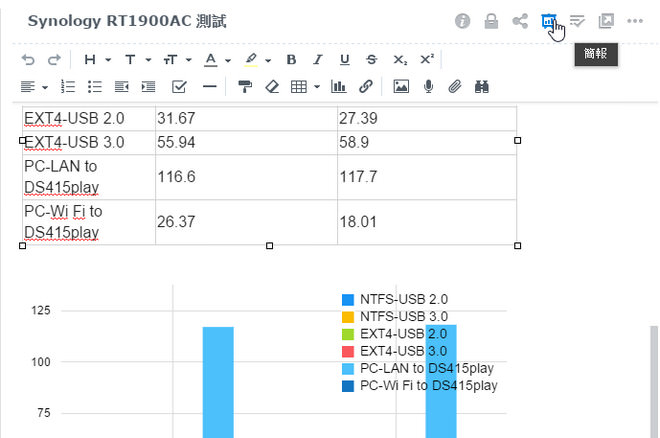This screenshot has width=660, height=438.
Task: Start presentation mode icon
Action: [x=548, y=21]
